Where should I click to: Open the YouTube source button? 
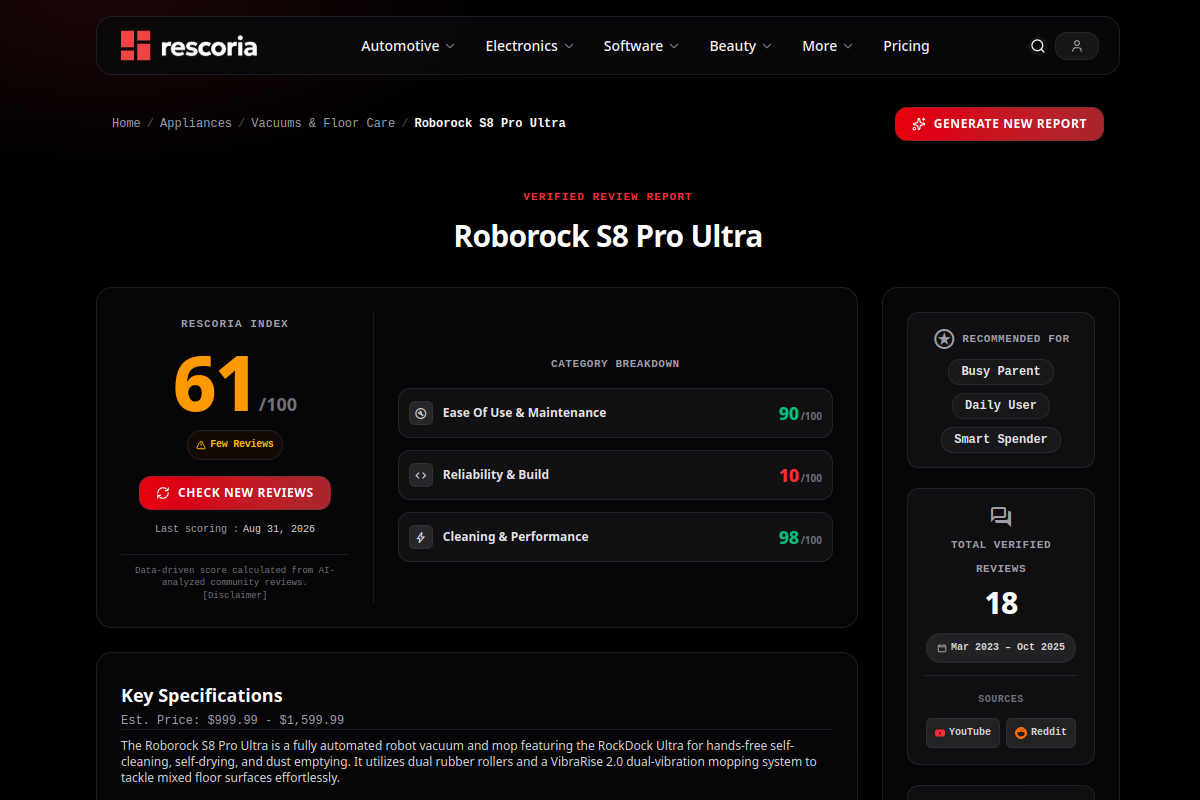click(962, 733)
